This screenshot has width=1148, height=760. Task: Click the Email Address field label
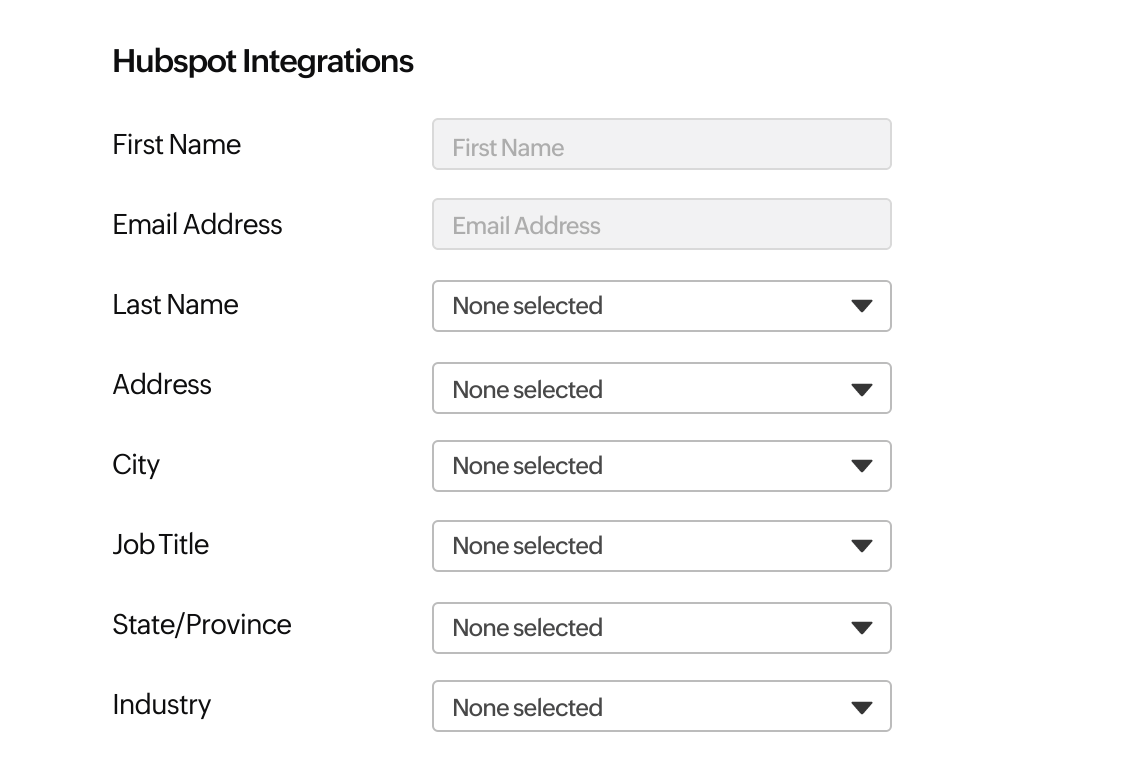pyautogui.click(x=197, y=224)
